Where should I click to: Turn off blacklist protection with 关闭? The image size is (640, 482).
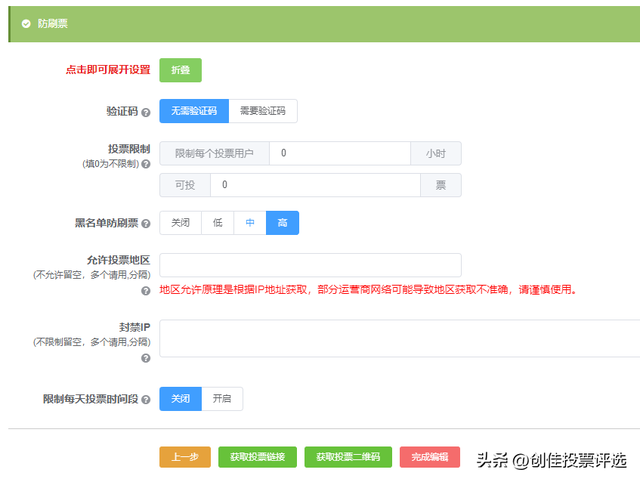click(180, 223)
